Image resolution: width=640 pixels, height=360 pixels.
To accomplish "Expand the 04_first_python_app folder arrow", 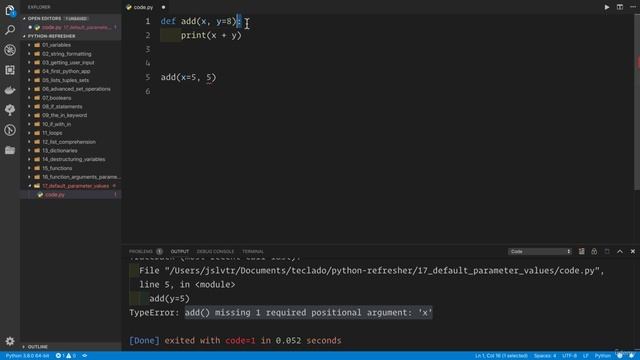I will [x=29, y=71].
